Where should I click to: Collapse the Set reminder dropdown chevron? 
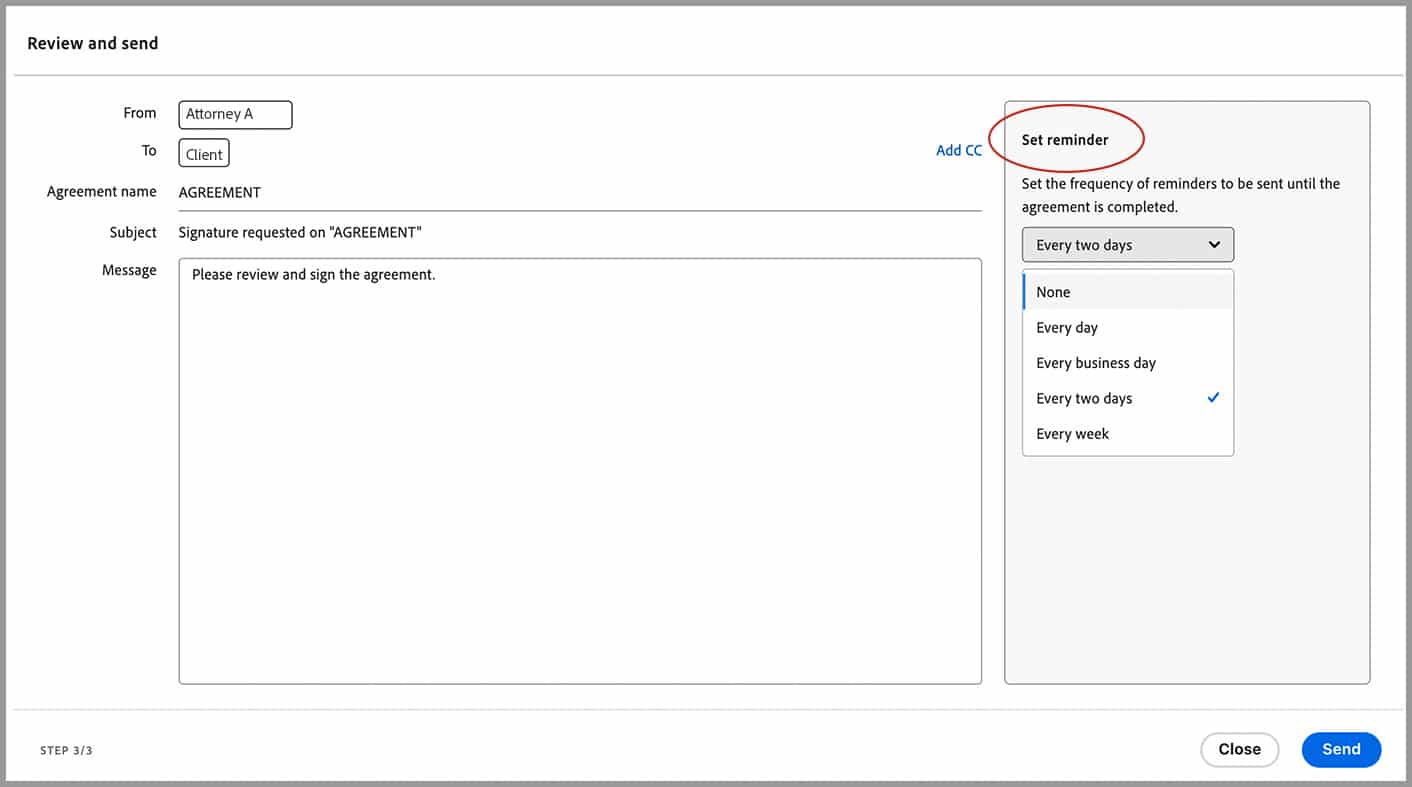(x=1213, y=244)
